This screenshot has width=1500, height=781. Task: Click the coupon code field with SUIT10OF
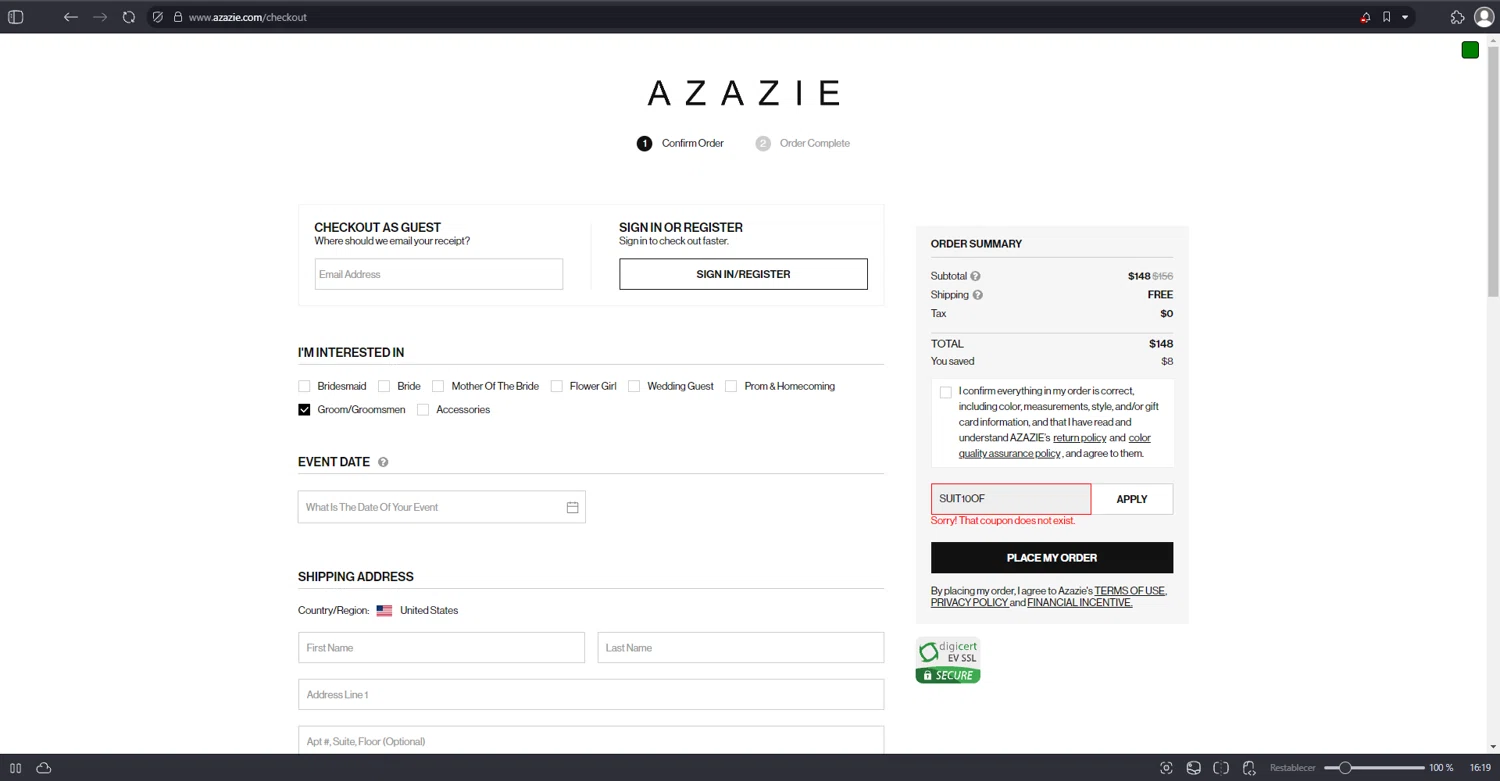(1011, 499)
